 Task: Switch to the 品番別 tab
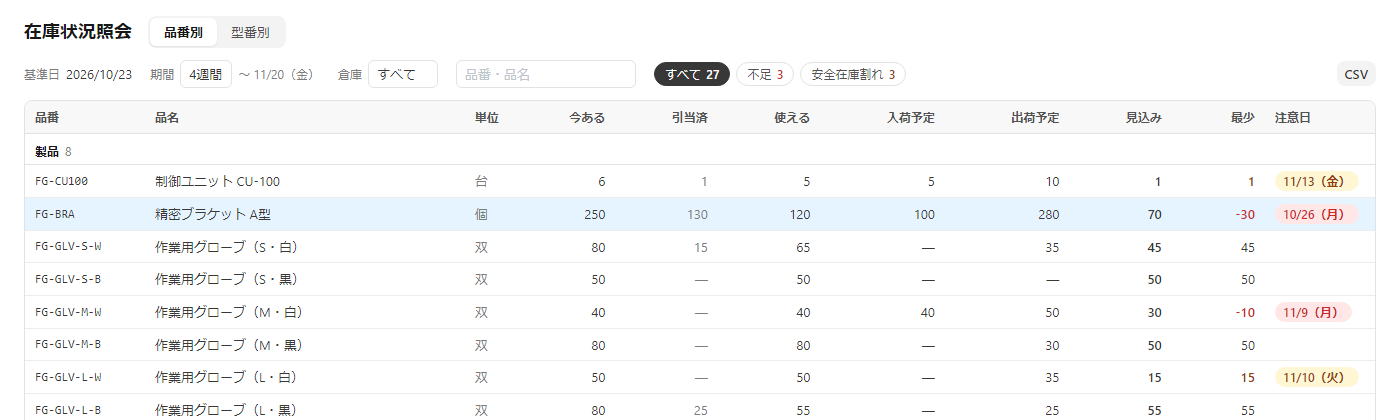[184, 32]
